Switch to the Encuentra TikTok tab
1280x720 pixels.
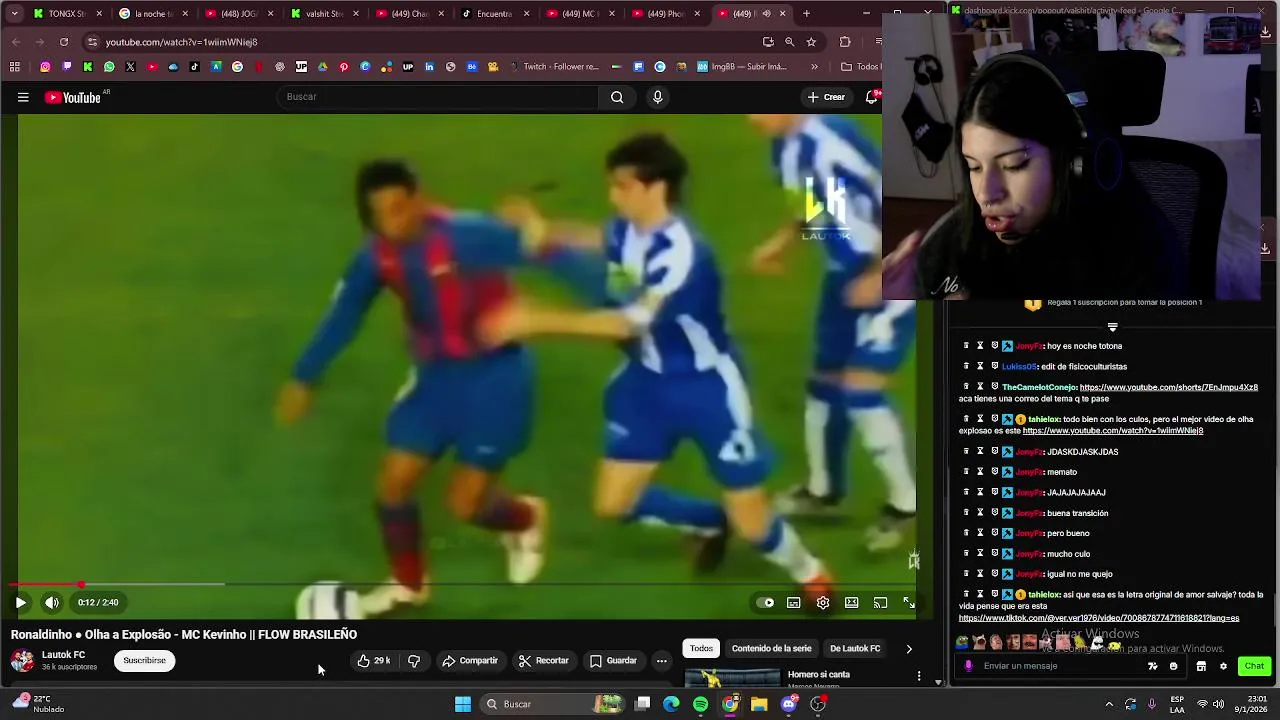pyautogui.click(x=495, y=13)
